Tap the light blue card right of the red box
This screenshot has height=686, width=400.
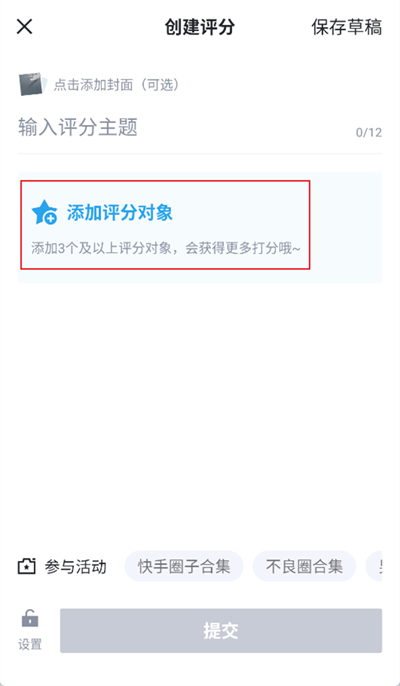[346, 227]
